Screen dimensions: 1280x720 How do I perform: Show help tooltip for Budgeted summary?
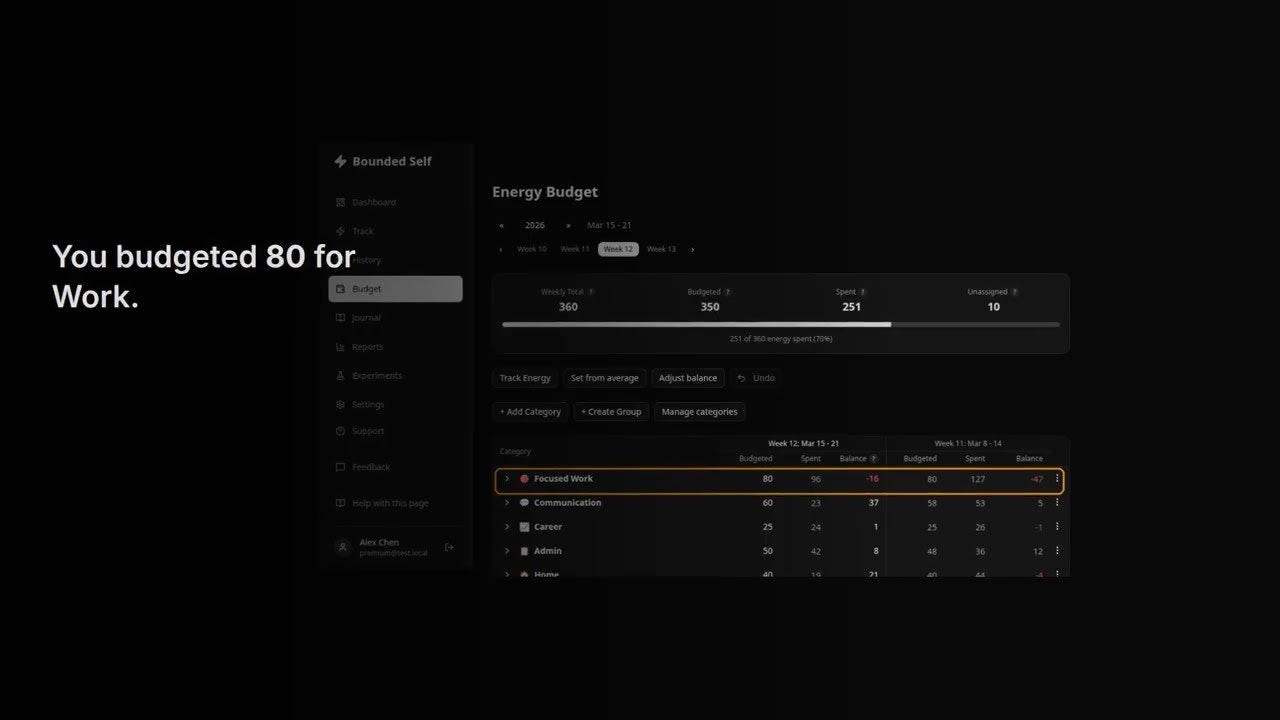tap(727, 292)
